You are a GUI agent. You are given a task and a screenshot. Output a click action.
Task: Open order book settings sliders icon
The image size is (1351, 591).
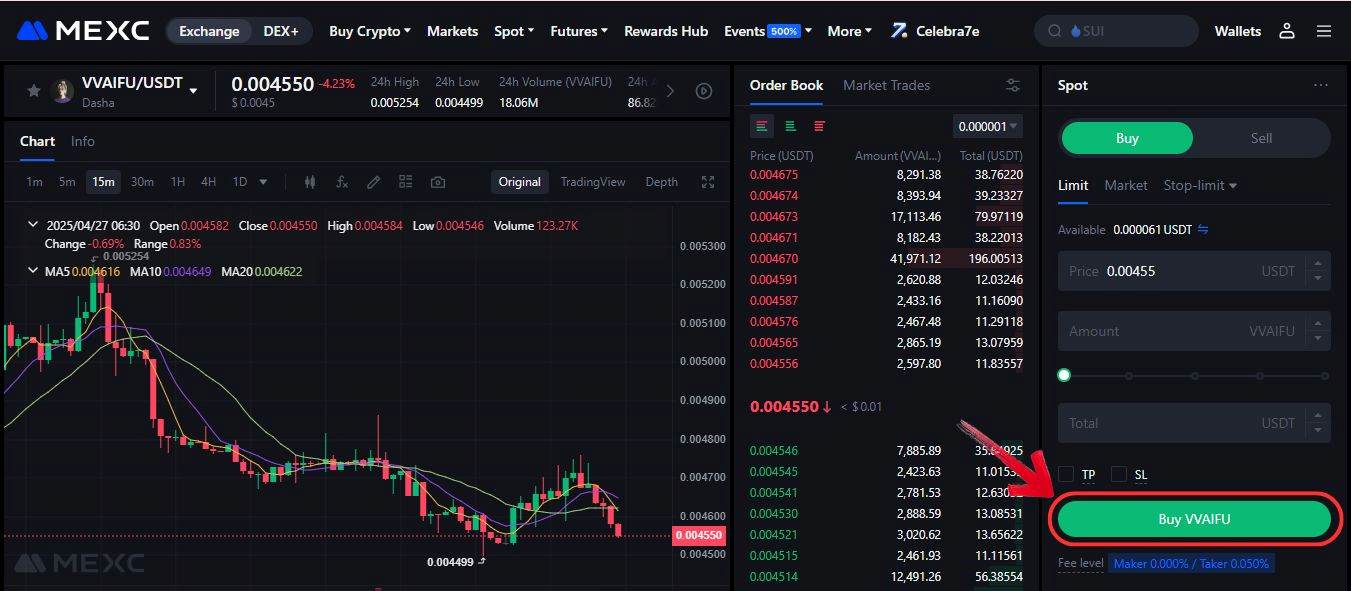(1013, 85)
